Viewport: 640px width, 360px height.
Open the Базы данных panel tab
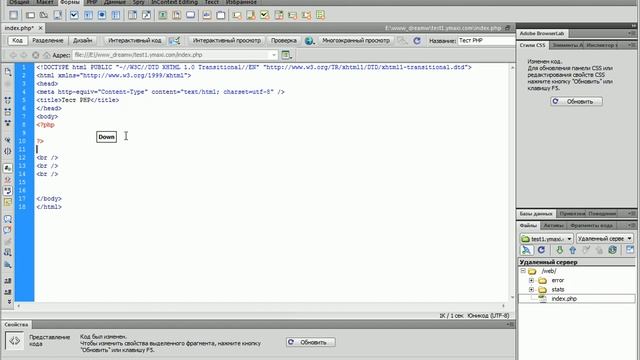[x=536, y=213]
